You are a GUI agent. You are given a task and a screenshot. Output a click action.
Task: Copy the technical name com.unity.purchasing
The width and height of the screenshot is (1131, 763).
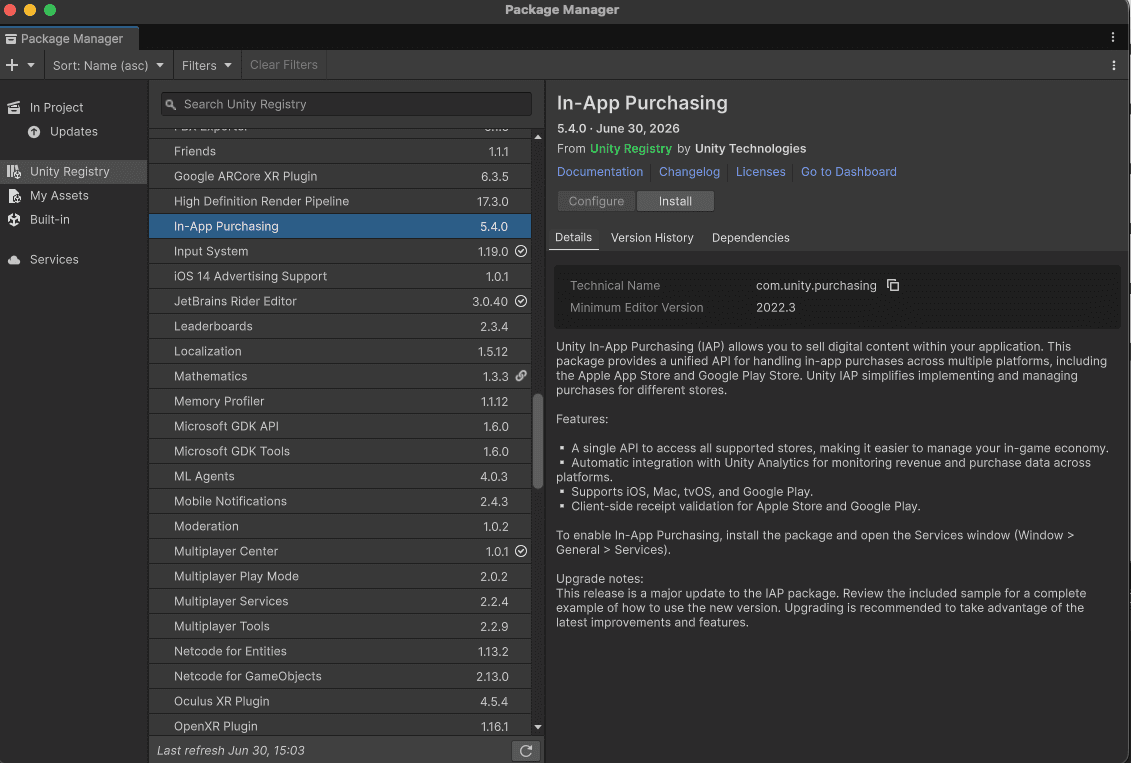click(x=893, y=286)
